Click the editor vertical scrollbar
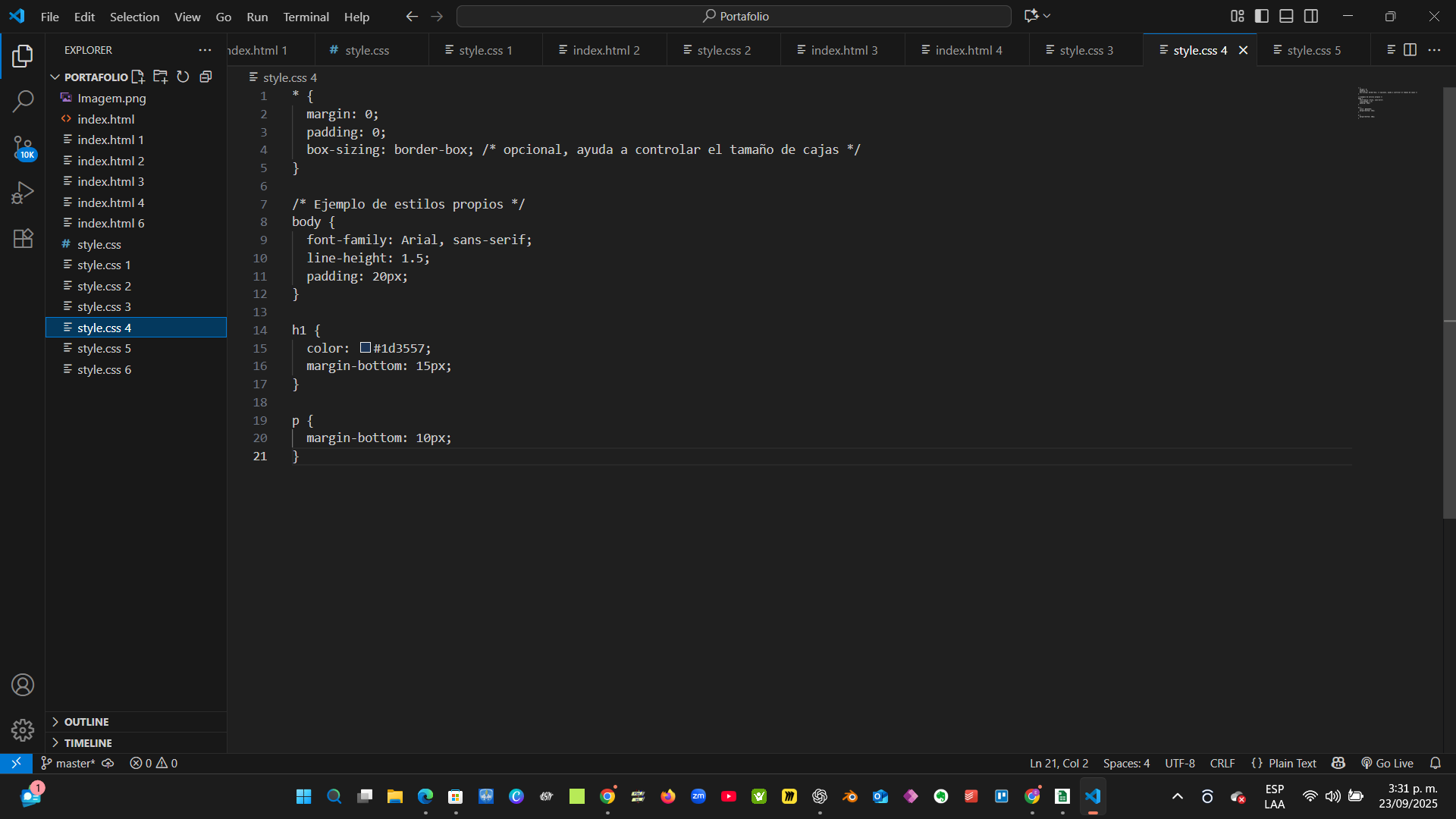Image resolution: width=1456 pixels, height=819 pixels. pyautogui.click(x=1449, y=303)
